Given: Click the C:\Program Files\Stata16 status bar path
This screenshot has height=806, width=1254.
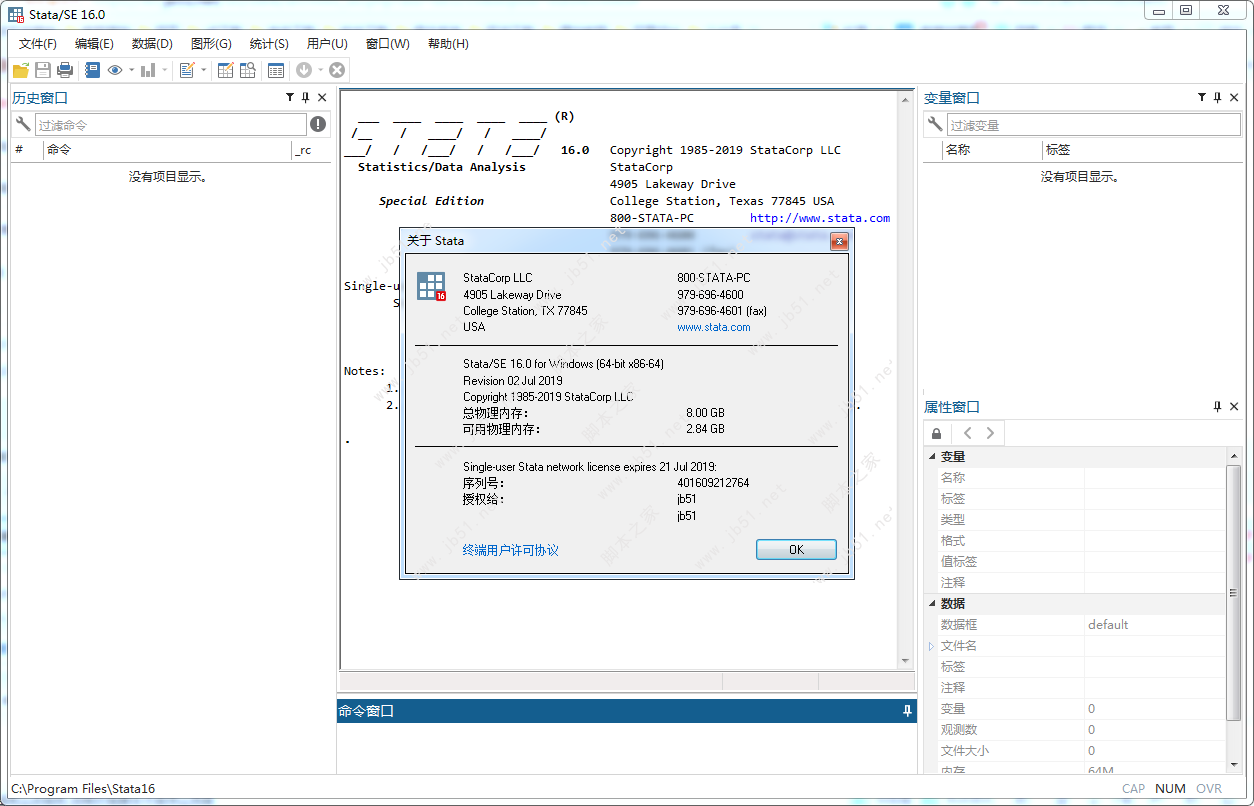Looking at the screenshot, I should (83, 789).
